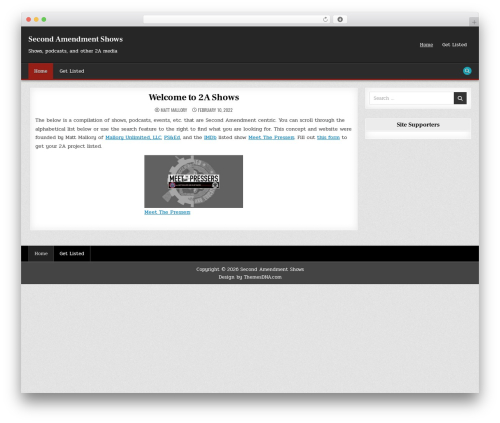Image resolution: width=500 pixels, height=423 pixels.
Task: Open the teal search icon in navigation bar
Action: (x=467, y=71)
